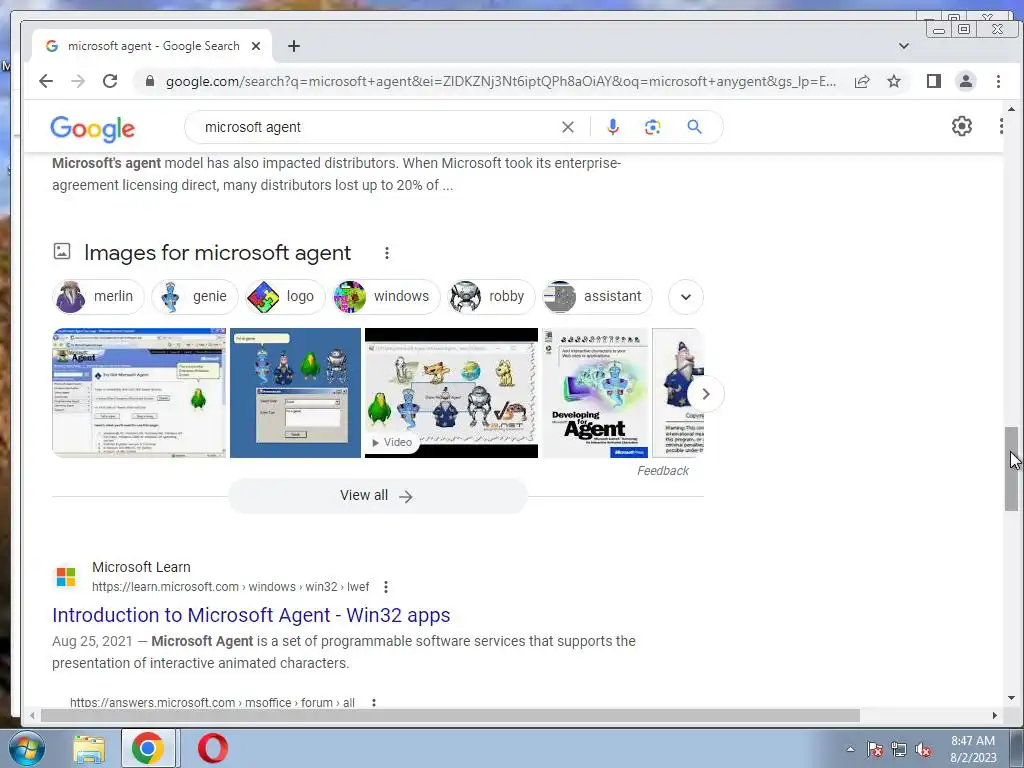This screenshot has width=1024, height=768.
Task: Open the tab search dropdown arrow
Action: pyautogui.click(x=904, y=46)
